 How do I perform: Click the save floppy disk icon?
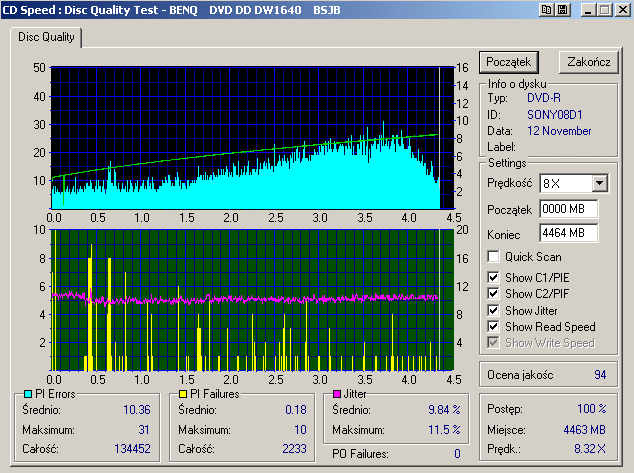[562, 10]
